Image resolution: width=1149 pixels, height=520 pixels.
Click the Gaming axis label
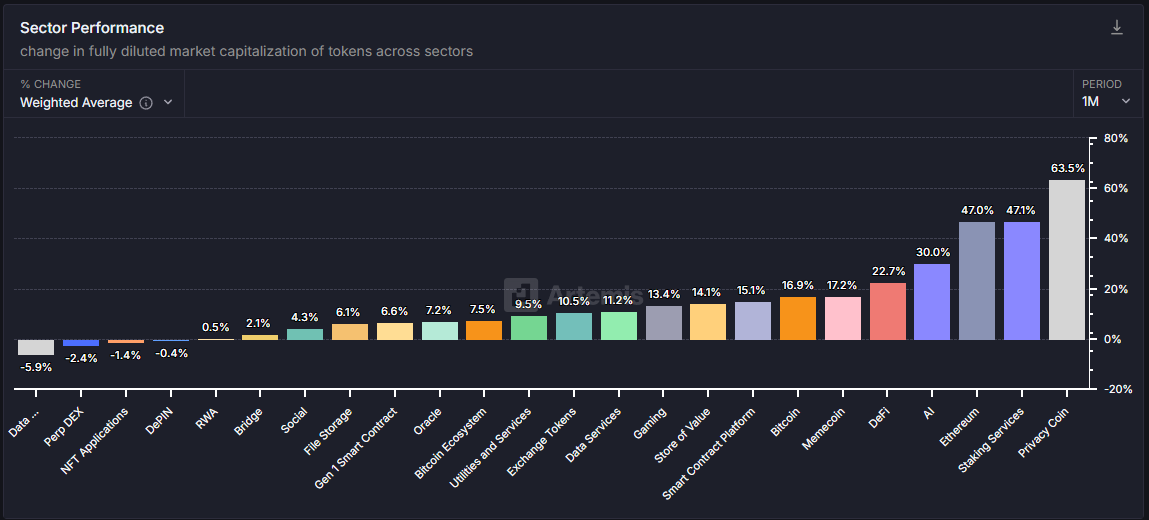point(651,424)
